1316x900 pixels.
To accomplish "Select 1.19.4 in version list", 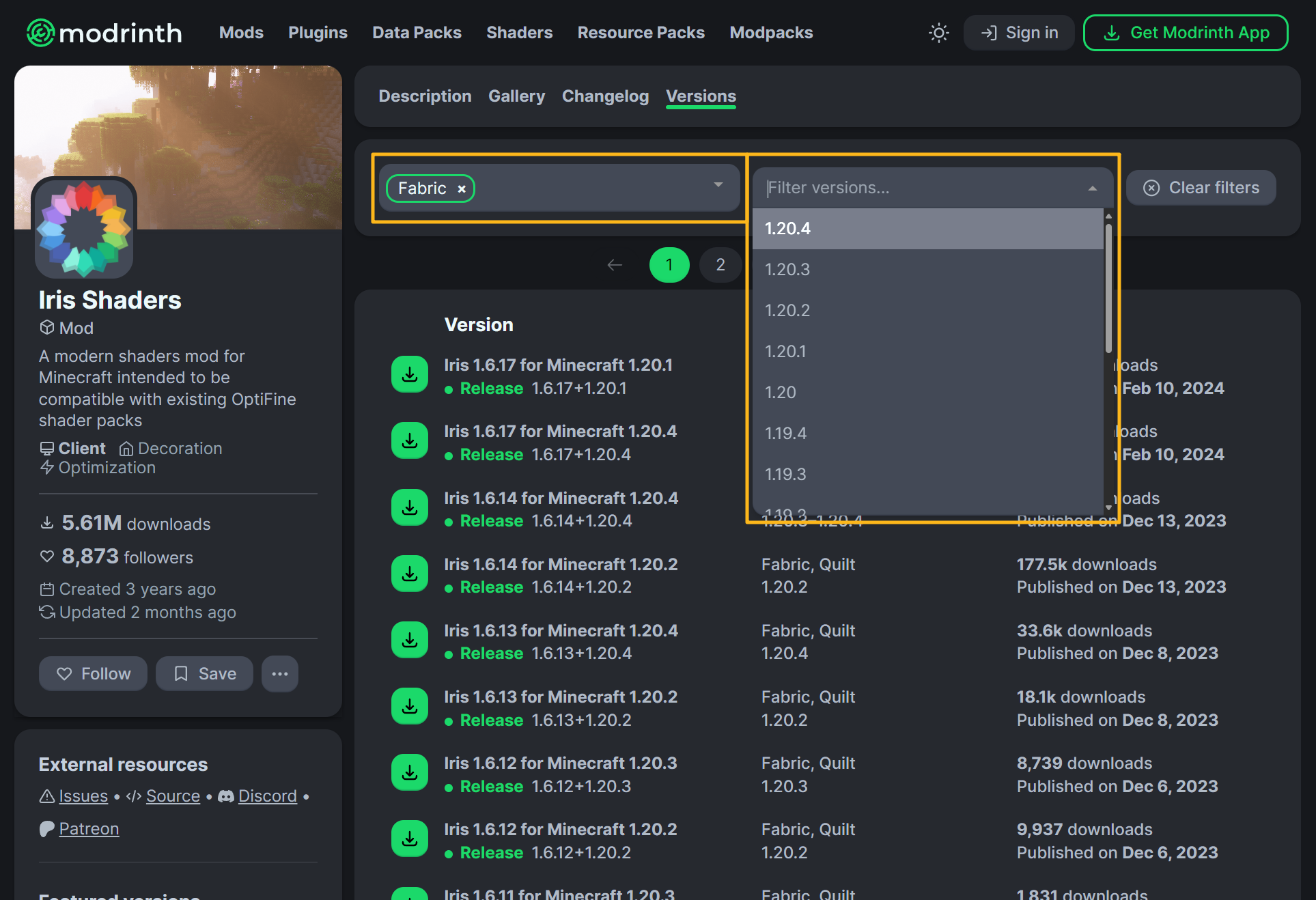I will (927, 434).
